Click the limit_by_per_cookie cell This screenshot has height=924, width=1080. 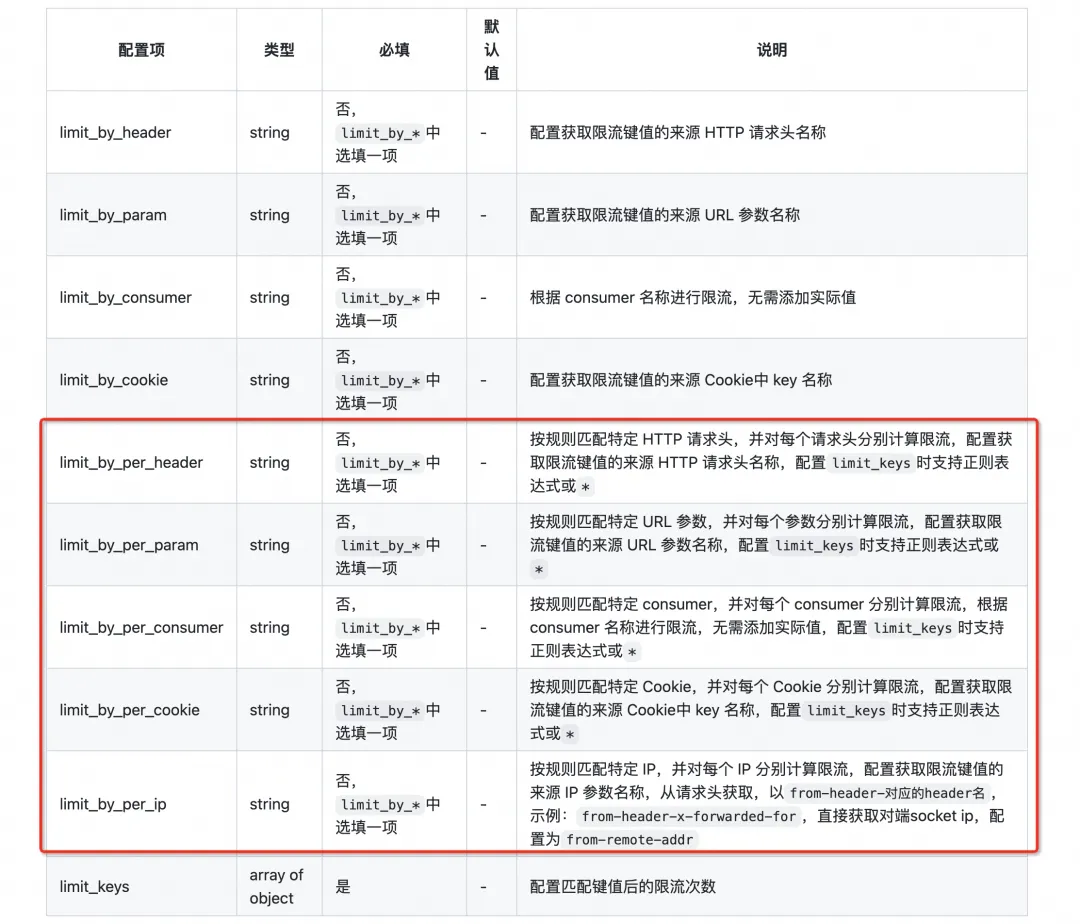pyautogui.click(x=130, y=710)
